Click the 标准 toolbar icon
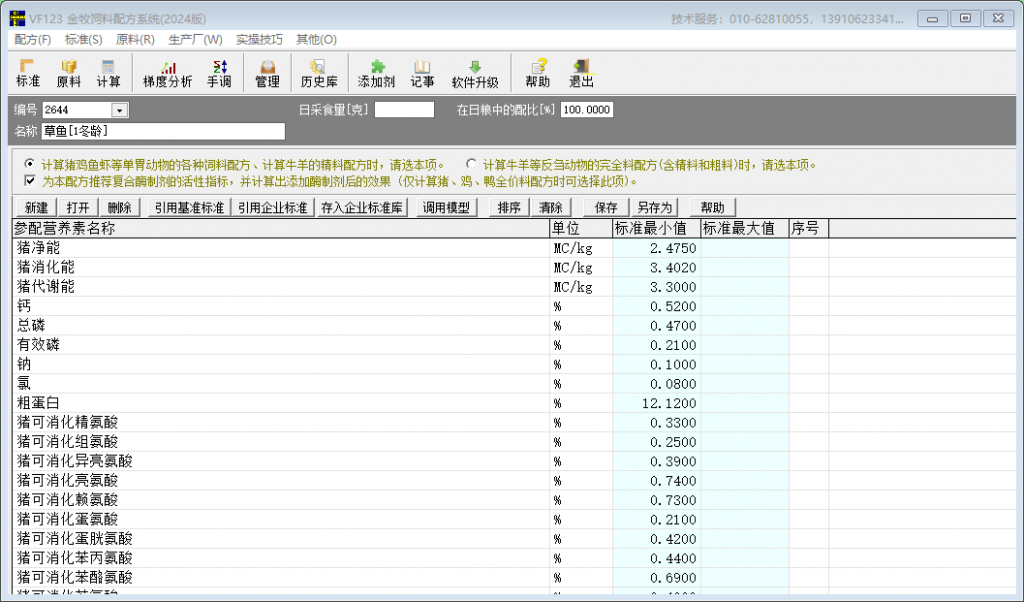This screenshot has width=1024, height=602. pos(28,73)
